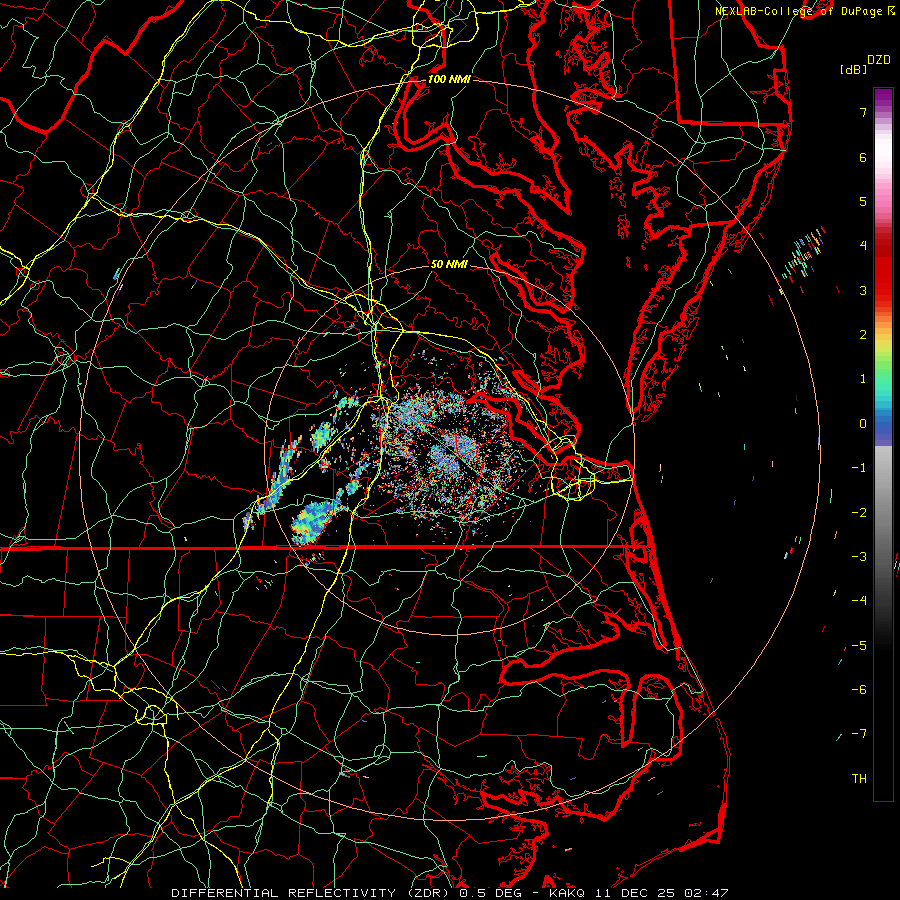Click the -7 scale label

tap(859, 734)
